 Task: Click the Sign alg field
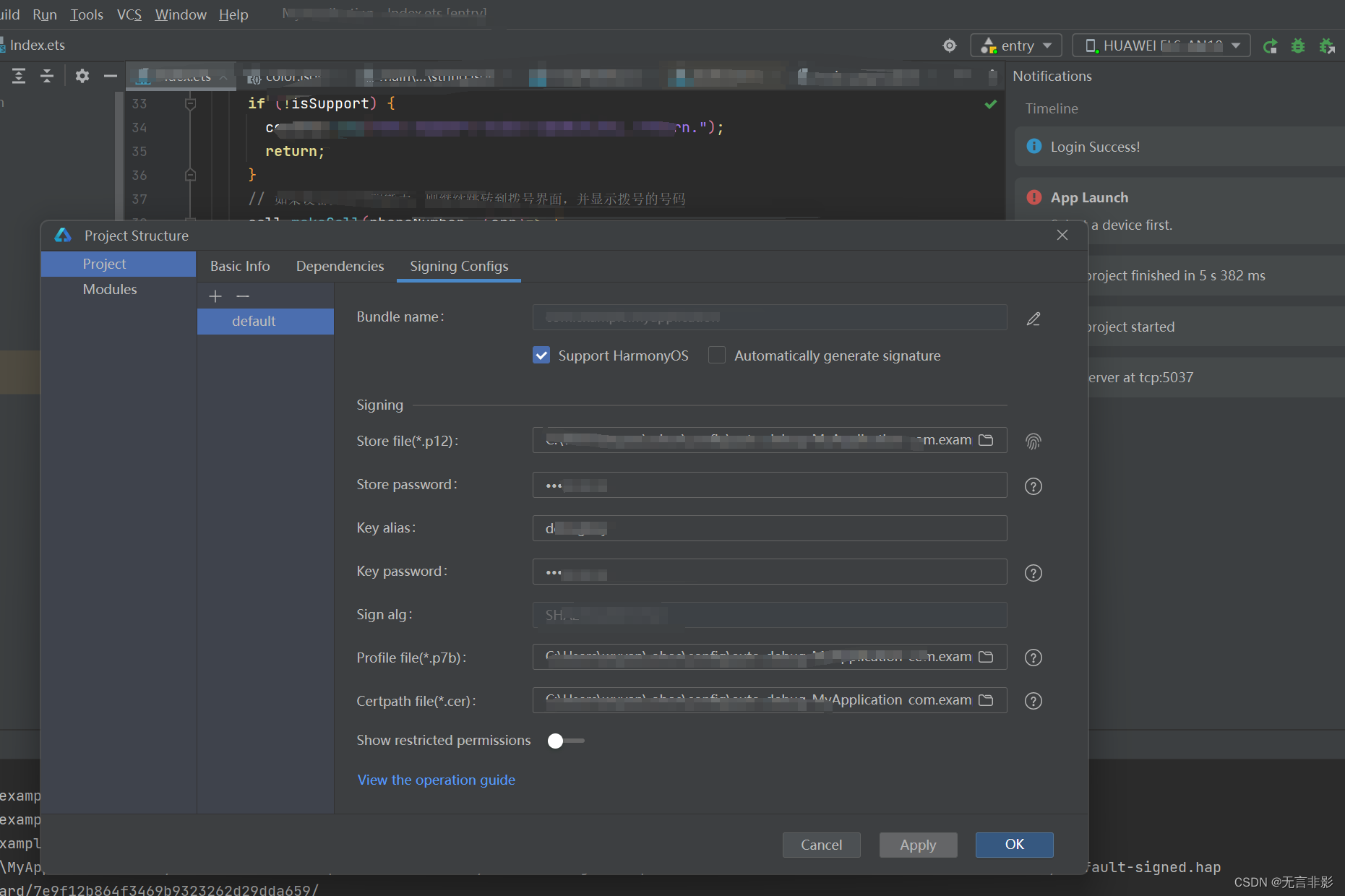[770, 615]
